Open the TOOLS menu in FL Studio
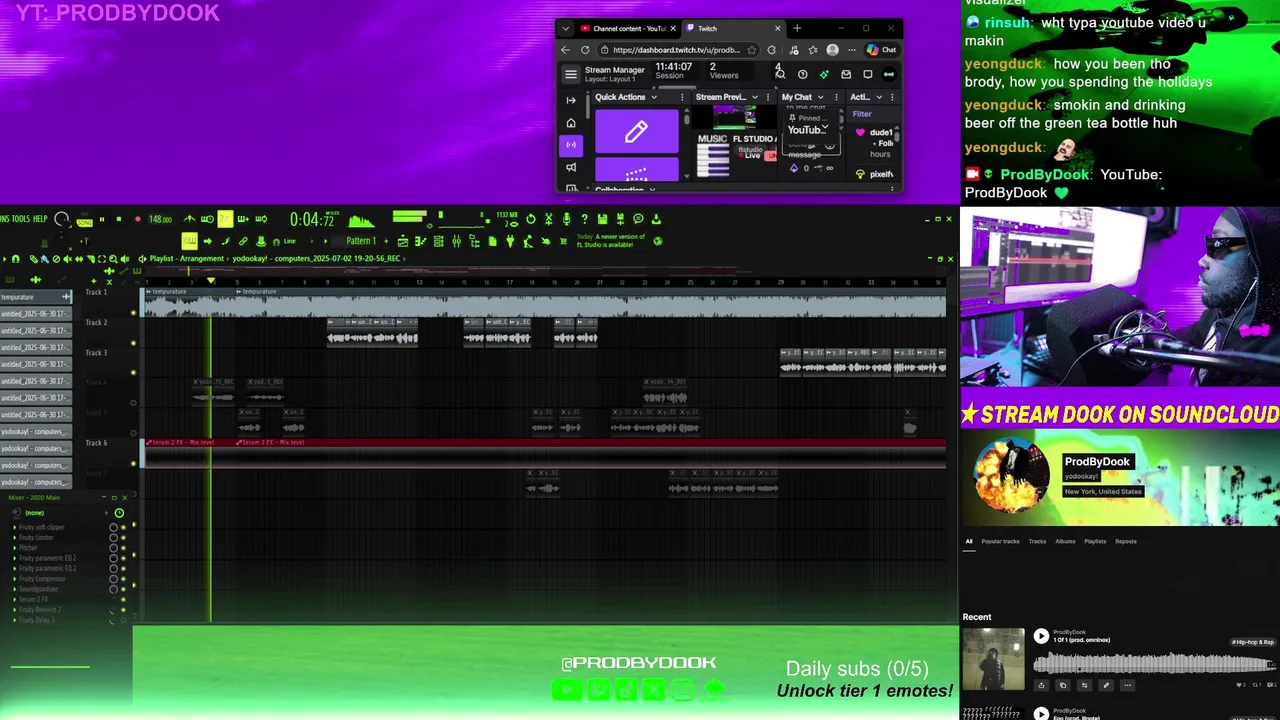The height and width of the screenshot is (720, 1280). tap(19, 219)
